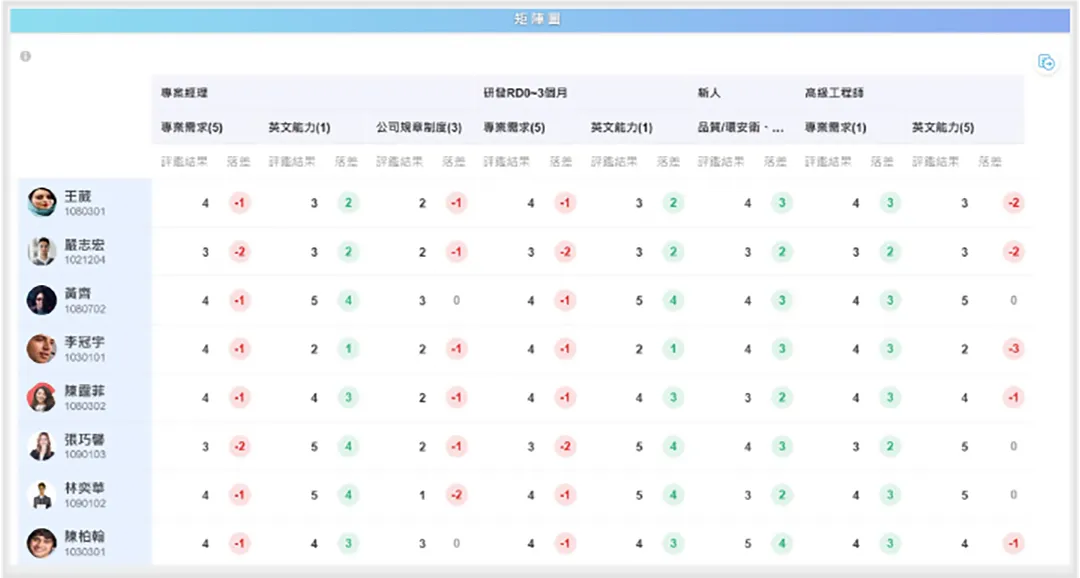Click 陳柏翰's avatar
Screen dimensions: 1080x578
tap(40, 543)
